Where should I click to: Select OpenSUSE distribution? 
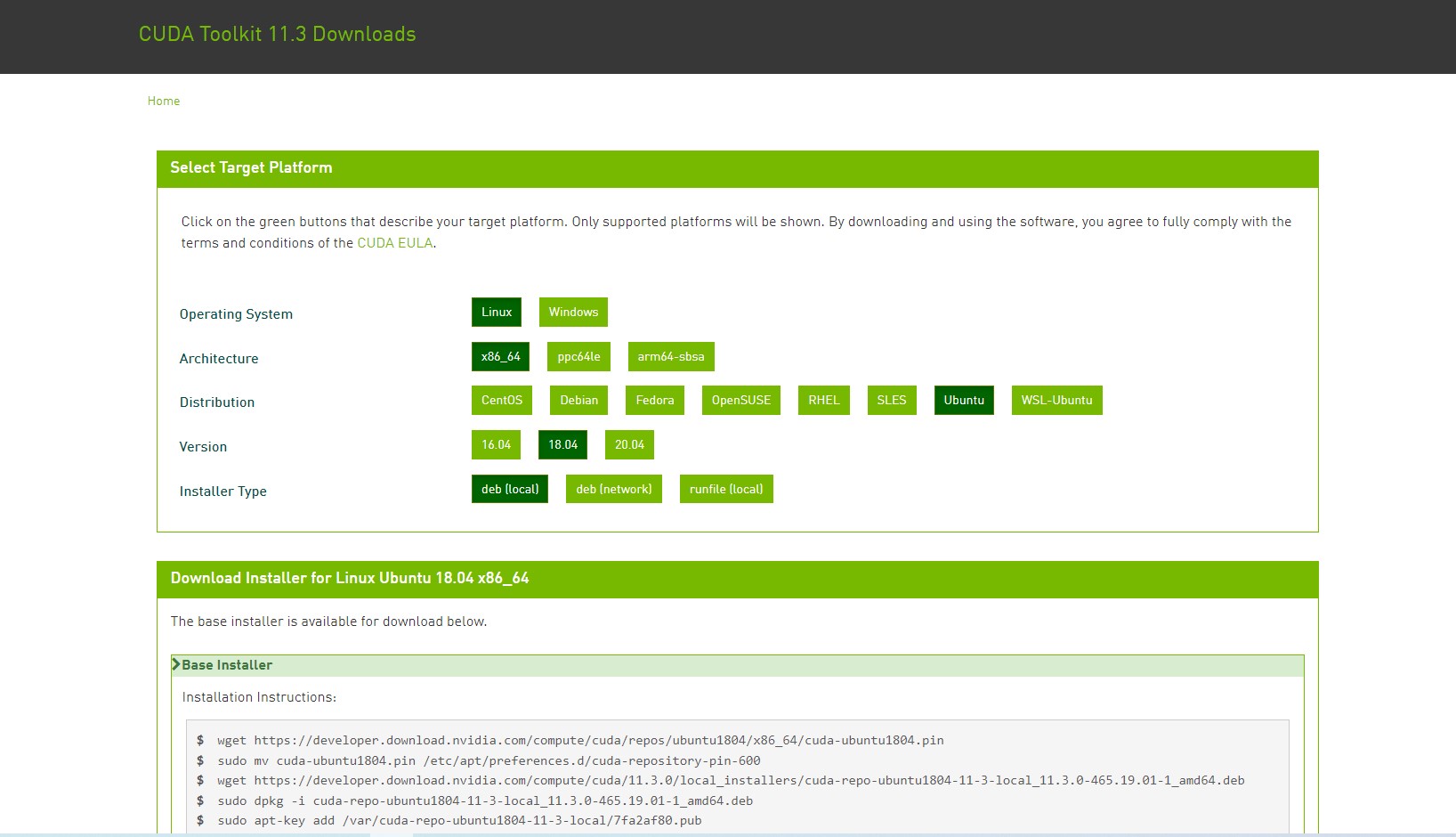(x=741, y=400)
